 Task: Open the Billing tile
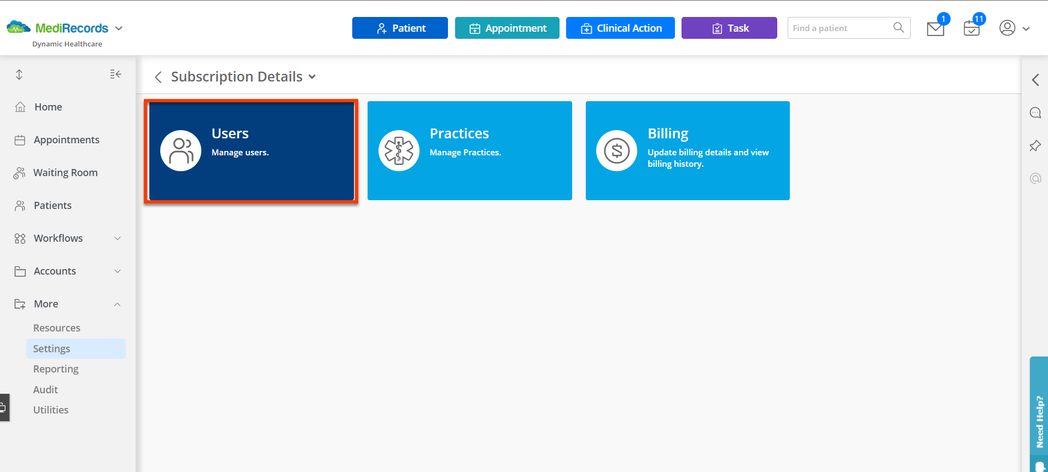pos(688,150)
